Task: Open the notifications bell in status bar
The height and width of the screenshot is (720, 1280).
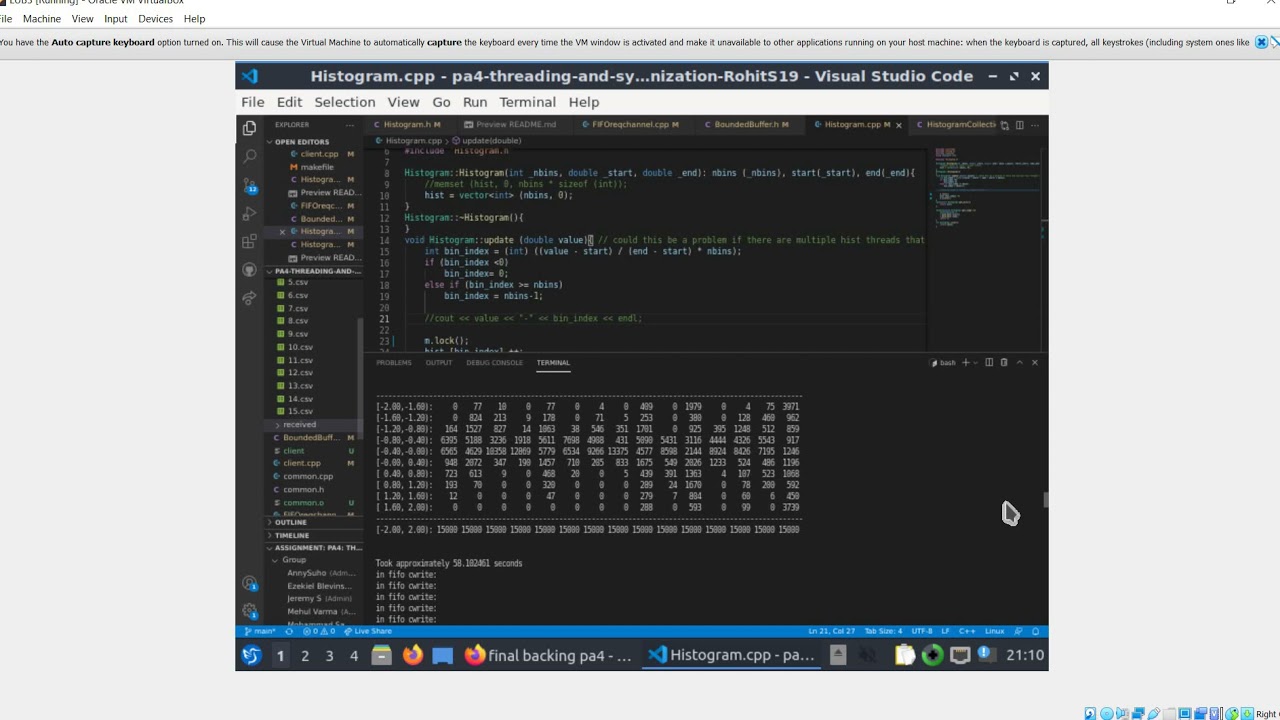Action: point(1036,631)
